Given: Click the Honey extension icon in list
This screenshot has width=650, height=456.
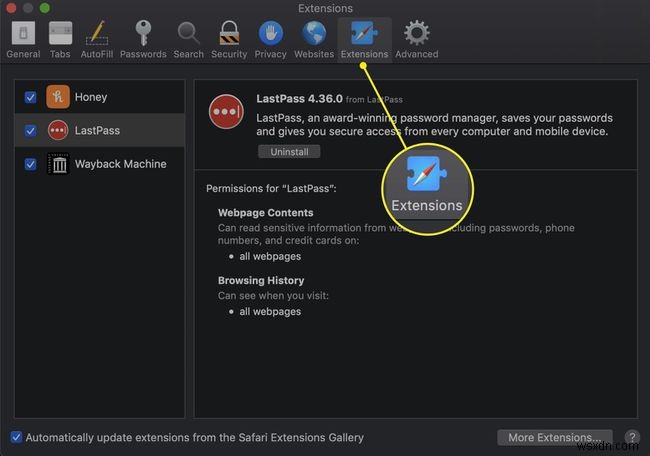Looking at the screenshot, I should 58,97.
